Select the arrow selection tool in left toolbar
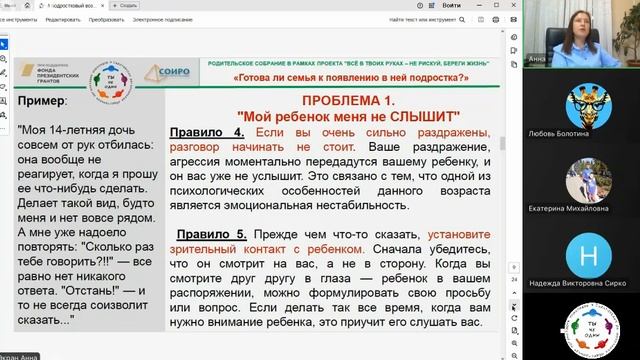 3,44
